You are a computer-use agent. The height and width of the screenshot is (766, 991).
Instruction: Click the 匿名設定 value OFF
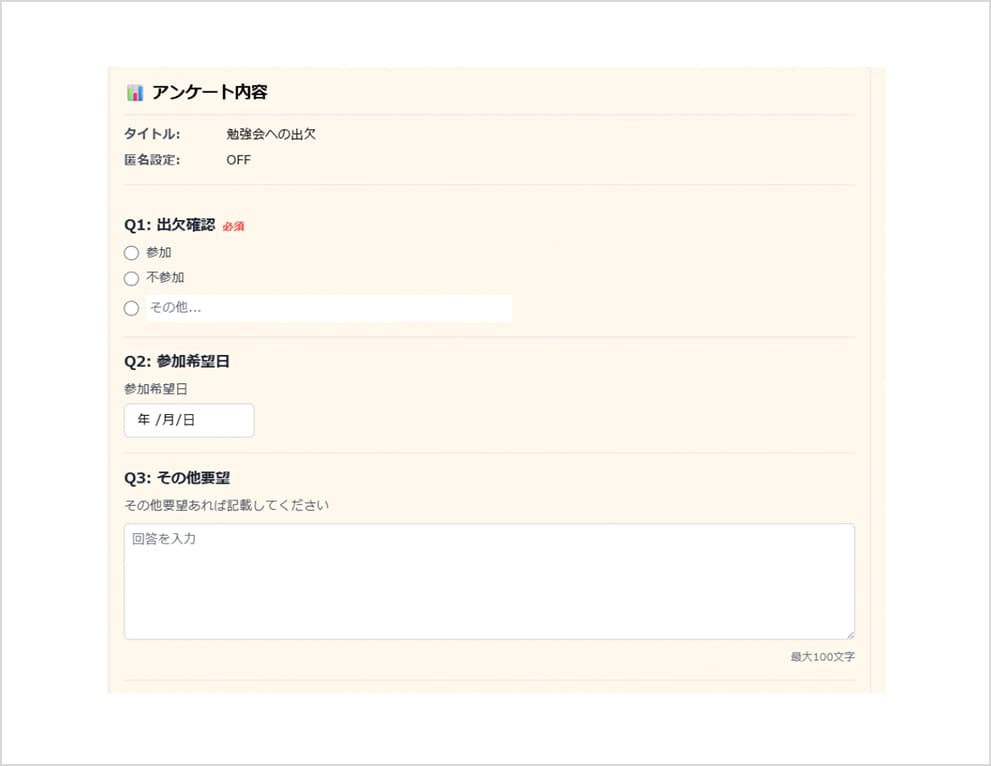click(x=238, y=160)
